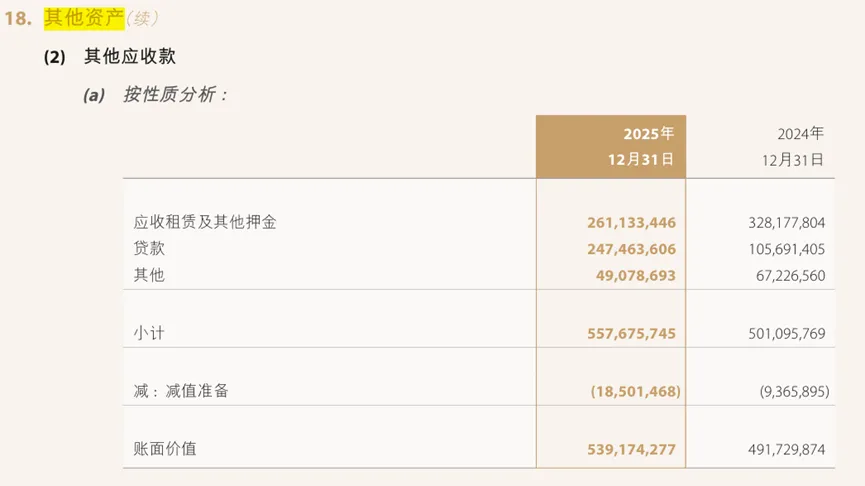Click the 2025 subtotal 557,675,745
The image size is (865, 486).
tap(631, 333)
